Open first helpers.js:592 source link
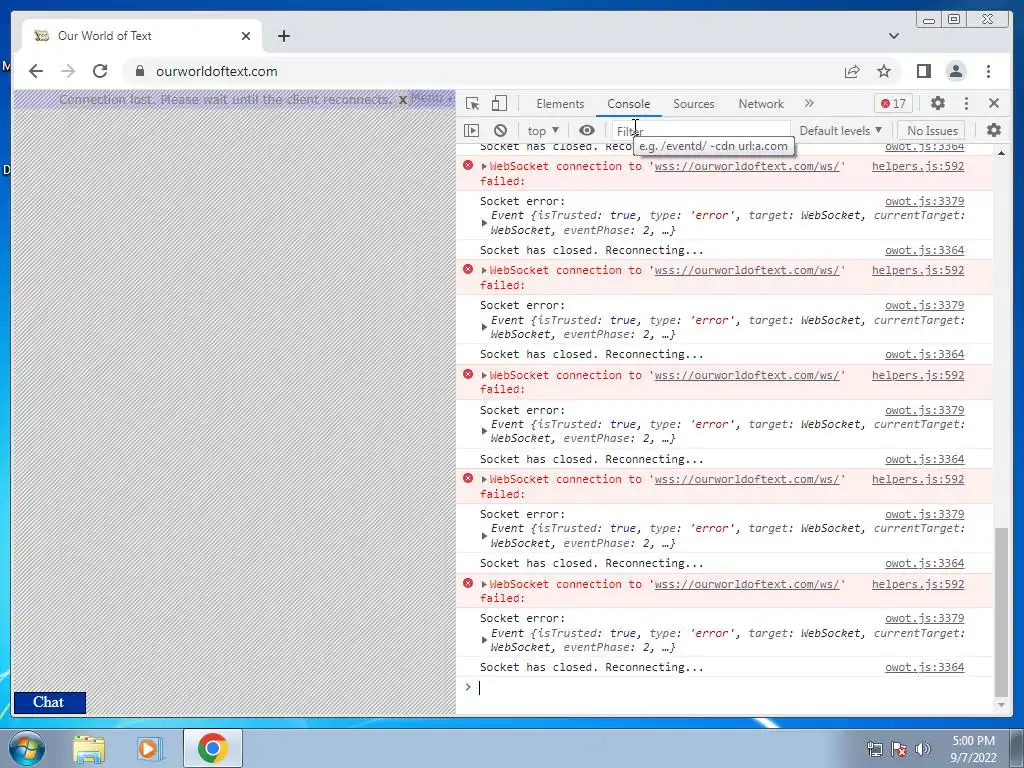This screenshot has height=768, width=1024. coord(918,166)
